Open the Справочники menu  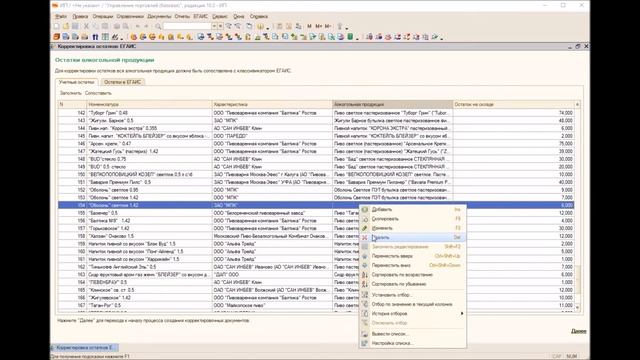tap(130, 16)
